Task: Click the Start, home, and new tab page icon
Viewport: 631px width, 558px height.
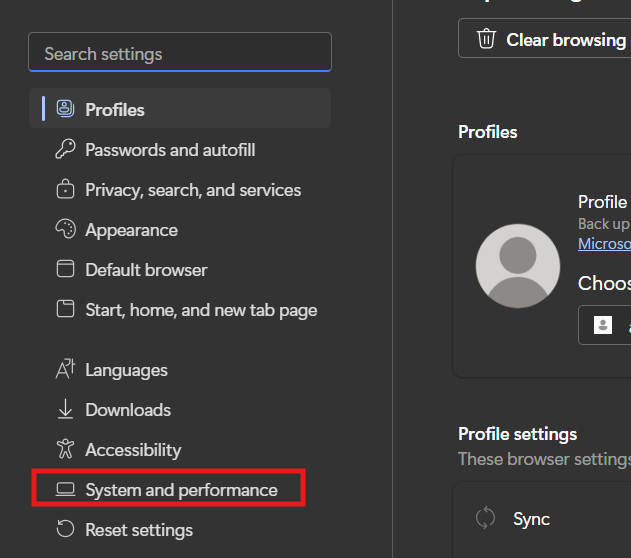Action: click(65, 309)
